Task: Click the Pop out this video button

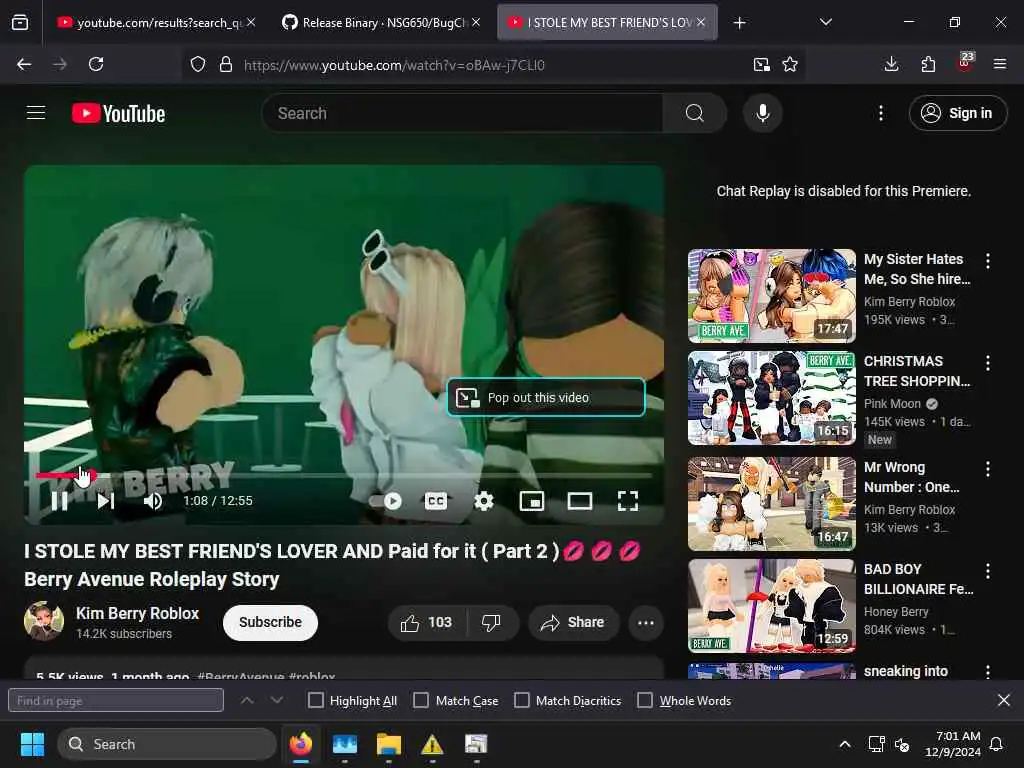Action: point(546,397)
